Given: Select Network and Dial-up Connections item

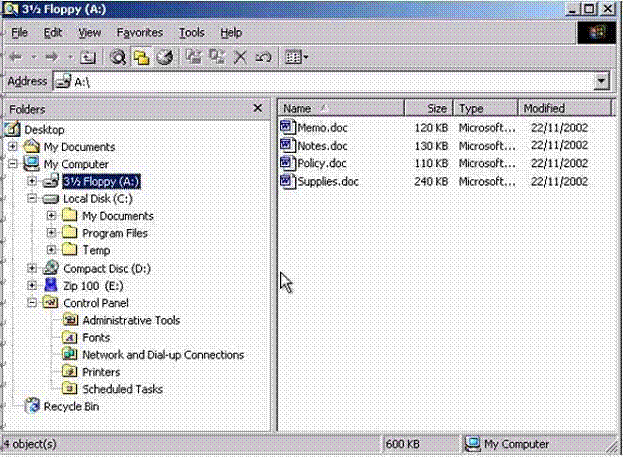Looking at the screenshot, I should 162,355.
